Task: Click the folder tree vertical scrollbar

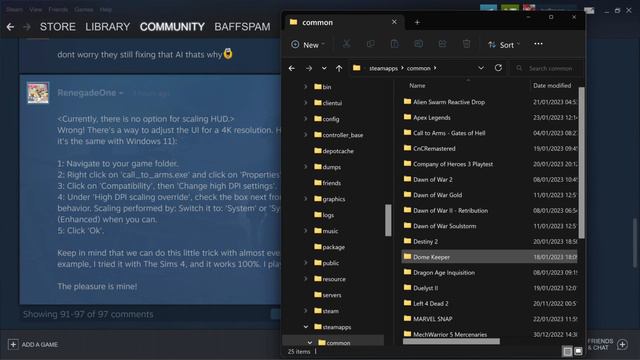Action: tap(388, 220)
